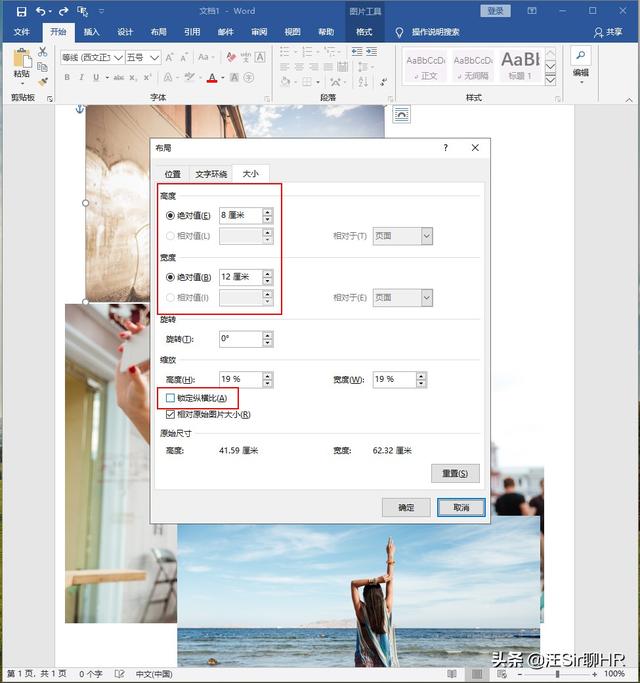Toggle the Lock aspect ratio checkbox
Viewport: 640px width, 683px height.
pos(170,398)
